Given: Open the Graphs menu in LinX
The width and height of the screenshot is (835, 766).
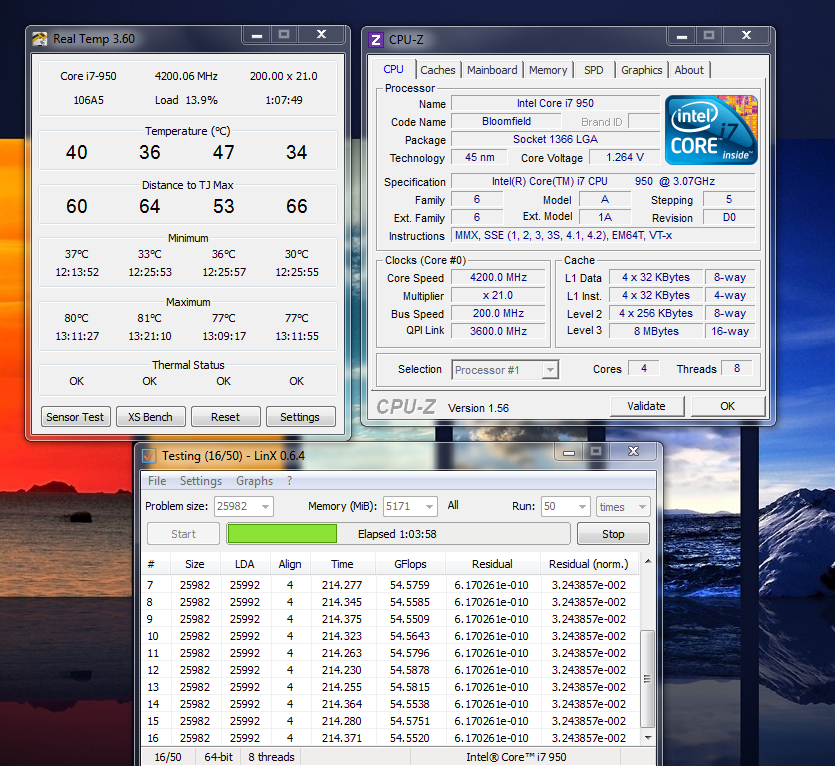Looking at the screenshot, I should point(255,481).
